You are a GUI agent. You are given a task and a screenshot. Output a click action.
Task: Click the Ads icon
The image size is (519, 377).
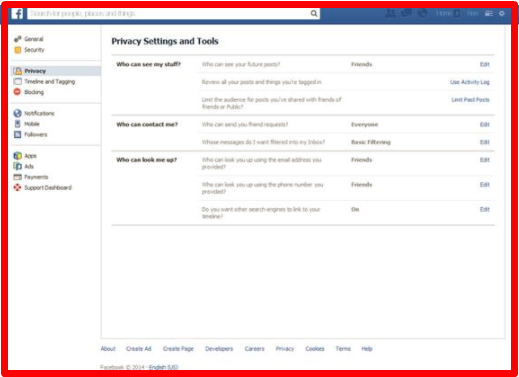18,166
